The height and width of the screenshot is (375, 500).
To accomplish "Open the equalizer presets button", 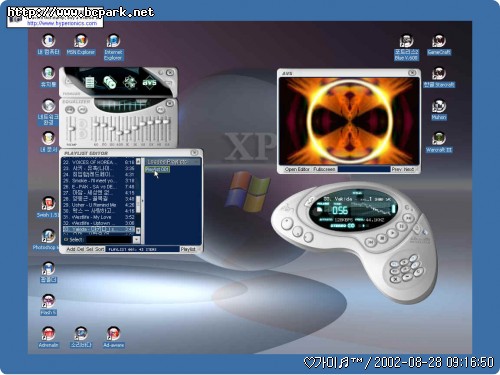I will point(161,109).
